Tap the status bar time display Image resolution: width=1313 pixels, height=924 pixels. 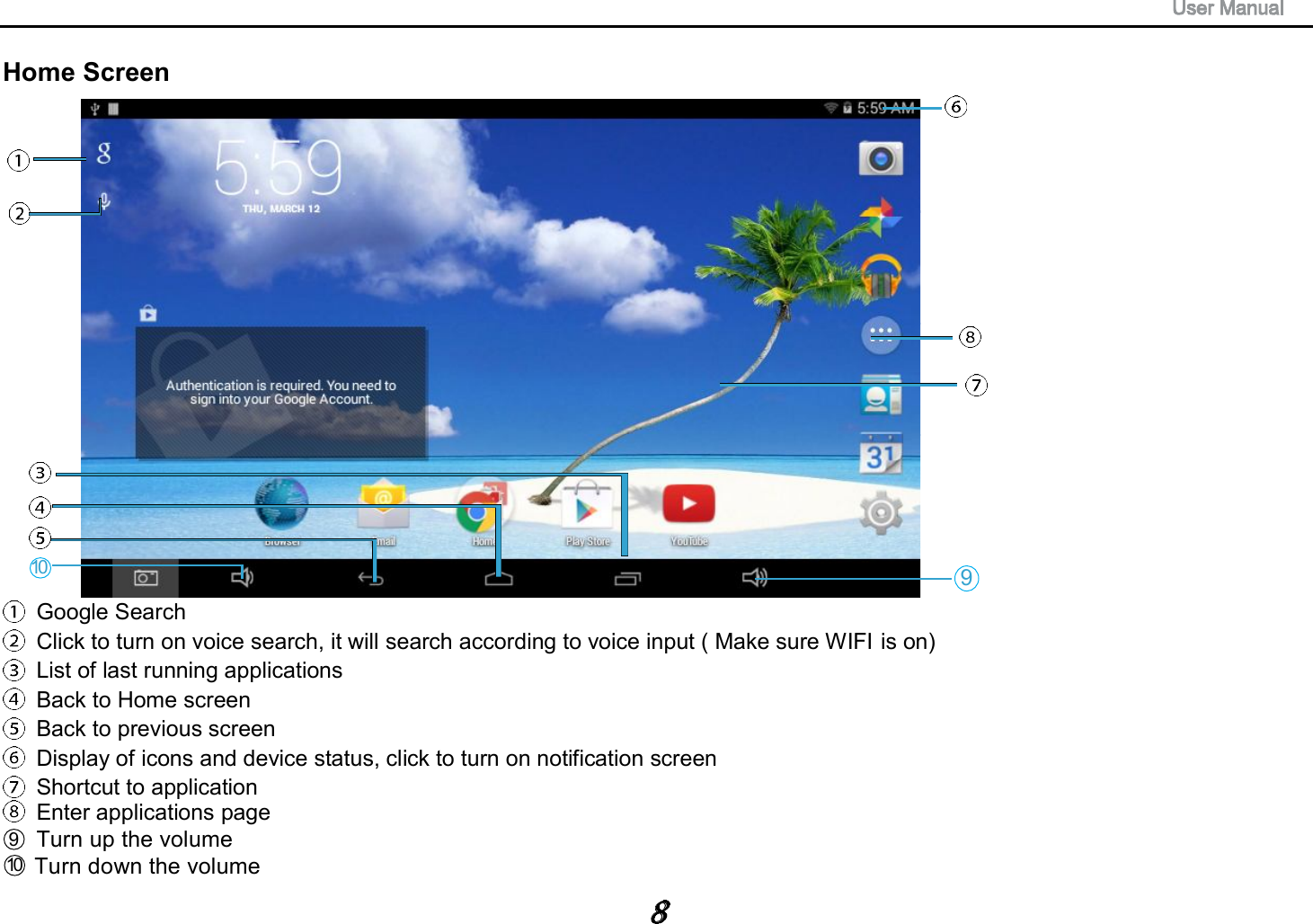[885, 109]
